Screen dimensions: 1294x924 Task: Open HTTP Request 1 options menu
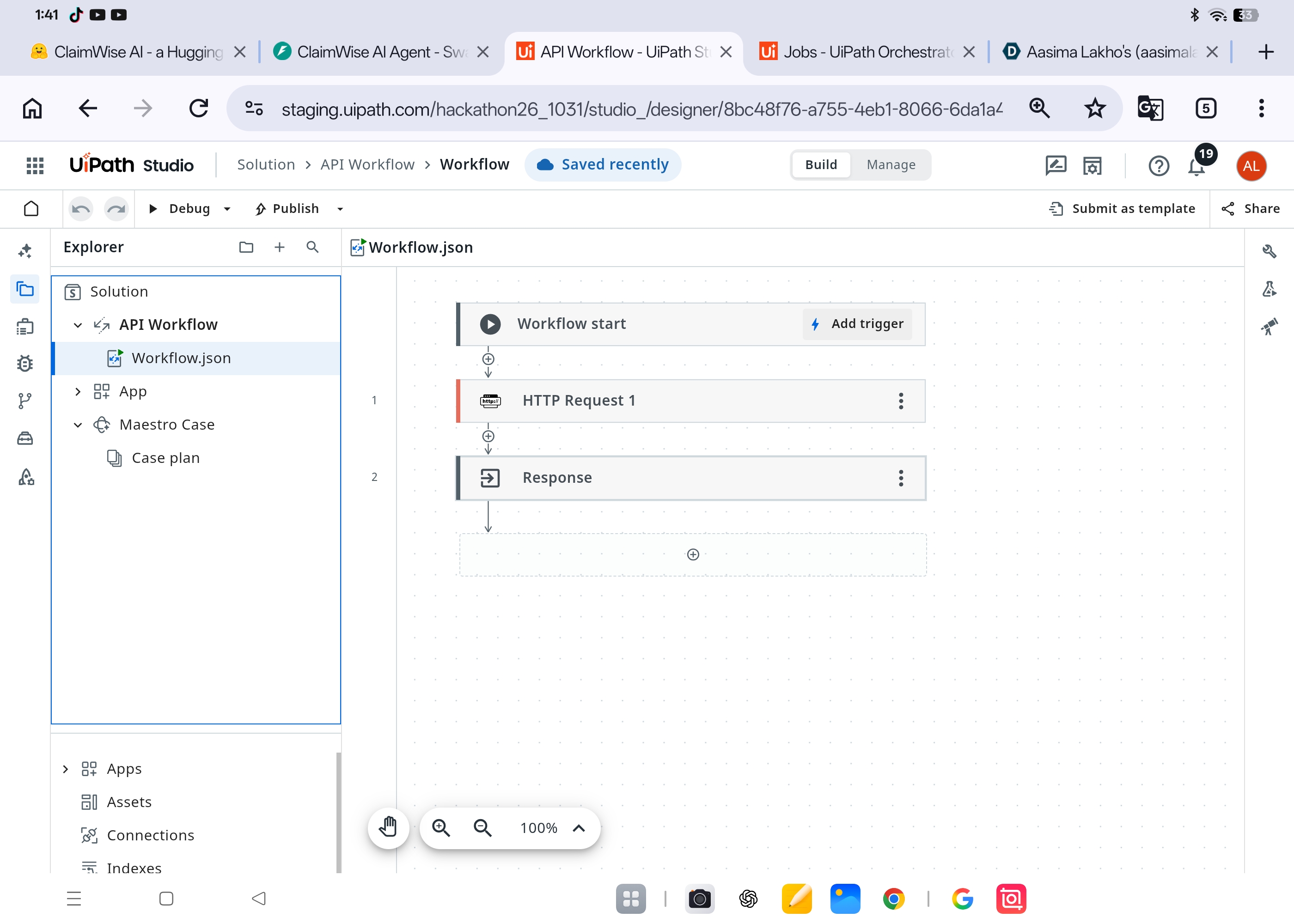click(x=901, y=401)
